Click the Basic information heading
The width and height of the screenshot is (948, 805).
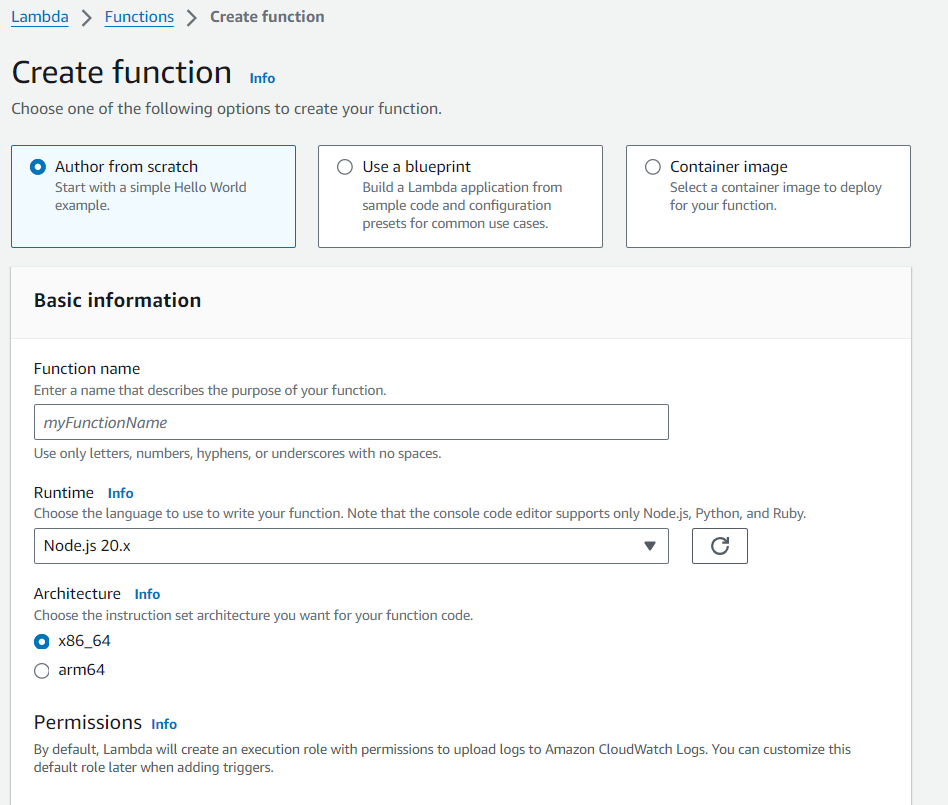coord(117,301)
